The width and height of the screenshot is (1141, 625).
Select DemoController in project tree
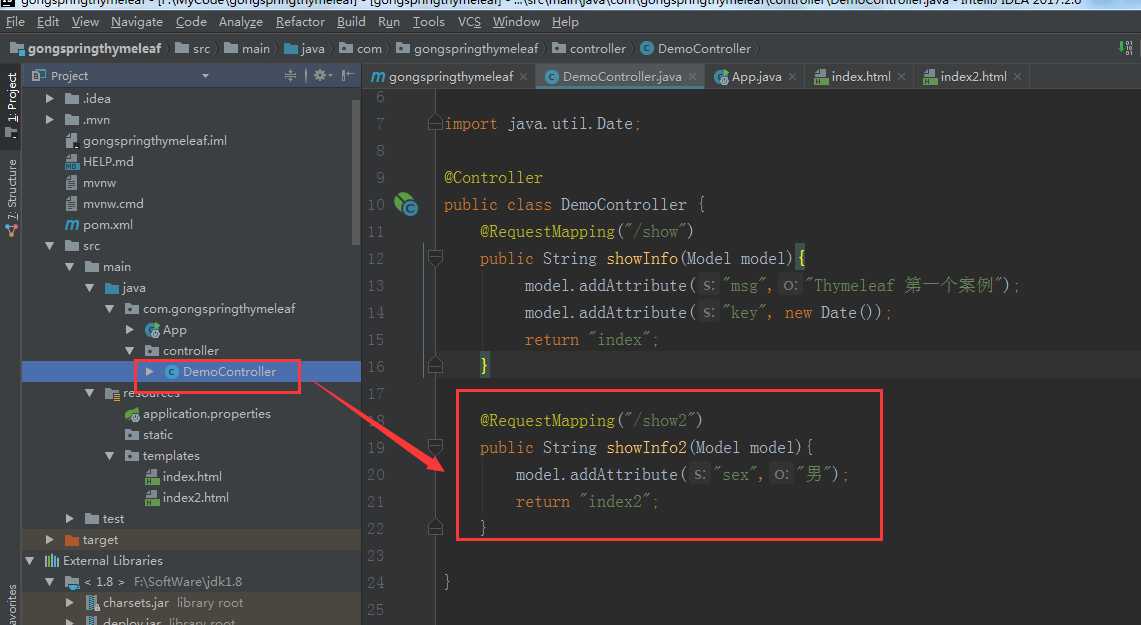click(229, 372)
